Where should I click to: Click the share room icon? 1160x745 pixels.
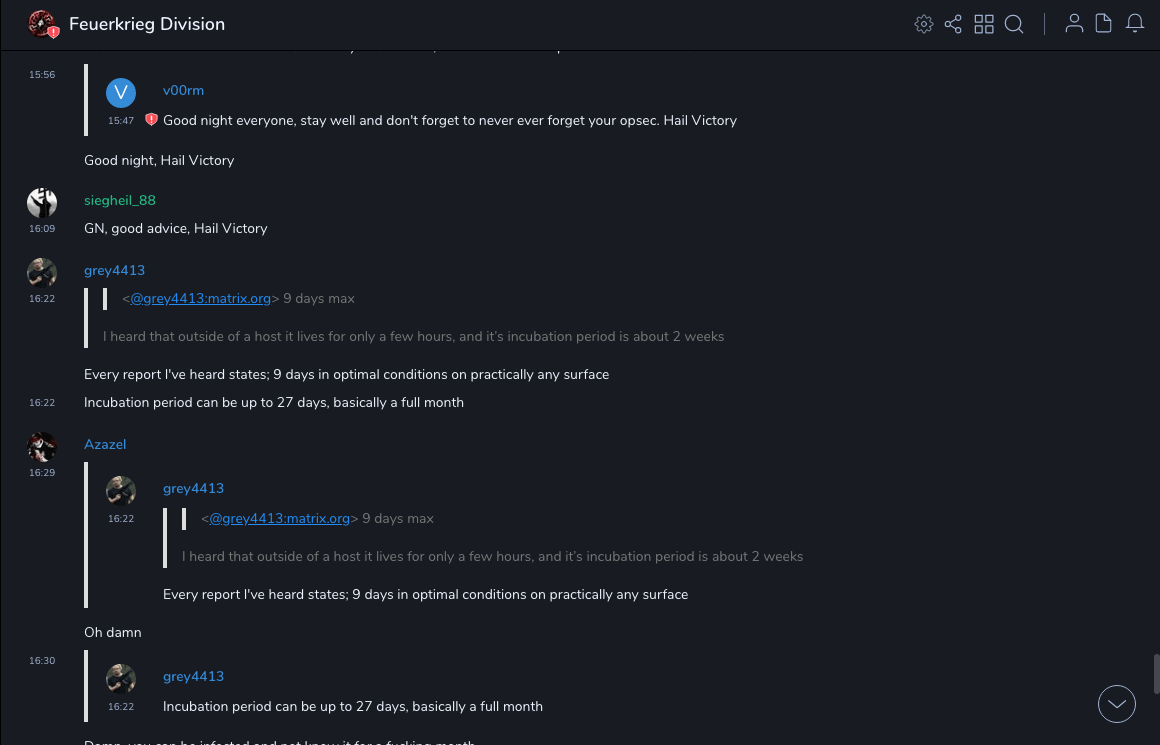click(x=953, y=24)
